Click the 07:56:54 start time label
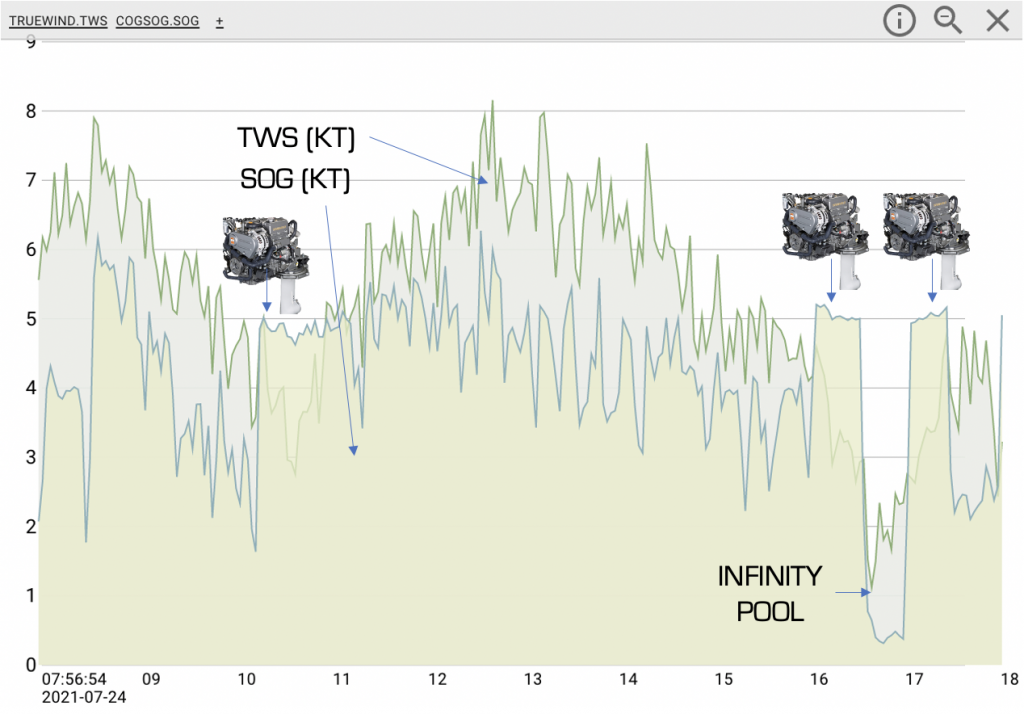Image resolution: width=1024 pixels, height=714 pixels. pos(74,679)
